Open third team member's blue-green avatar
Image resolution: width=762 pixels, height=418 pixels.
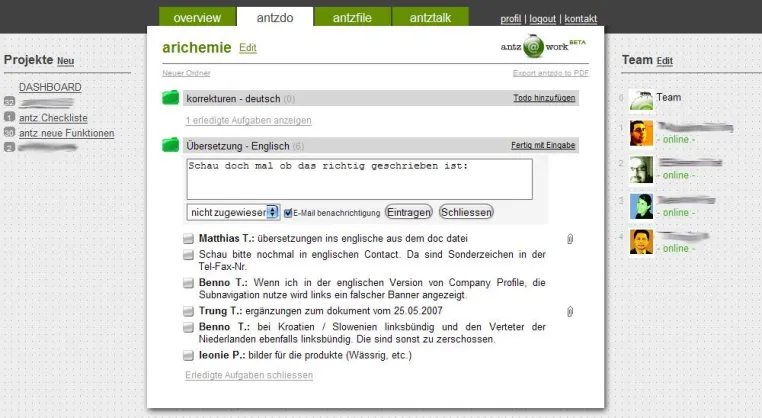point(641,206)
